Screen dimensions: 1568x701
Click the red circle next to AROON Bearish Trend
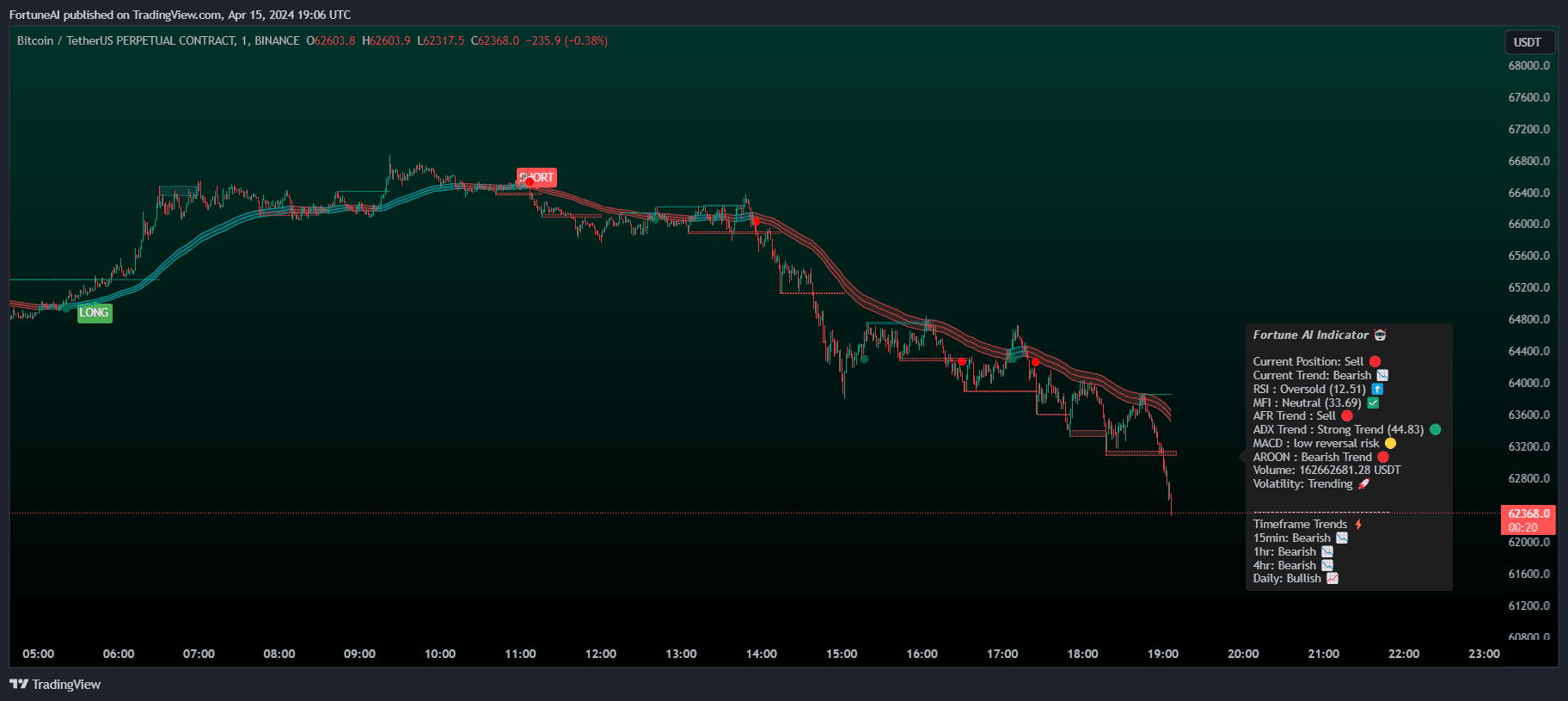pyautogui.click(x=1383, y=457)
